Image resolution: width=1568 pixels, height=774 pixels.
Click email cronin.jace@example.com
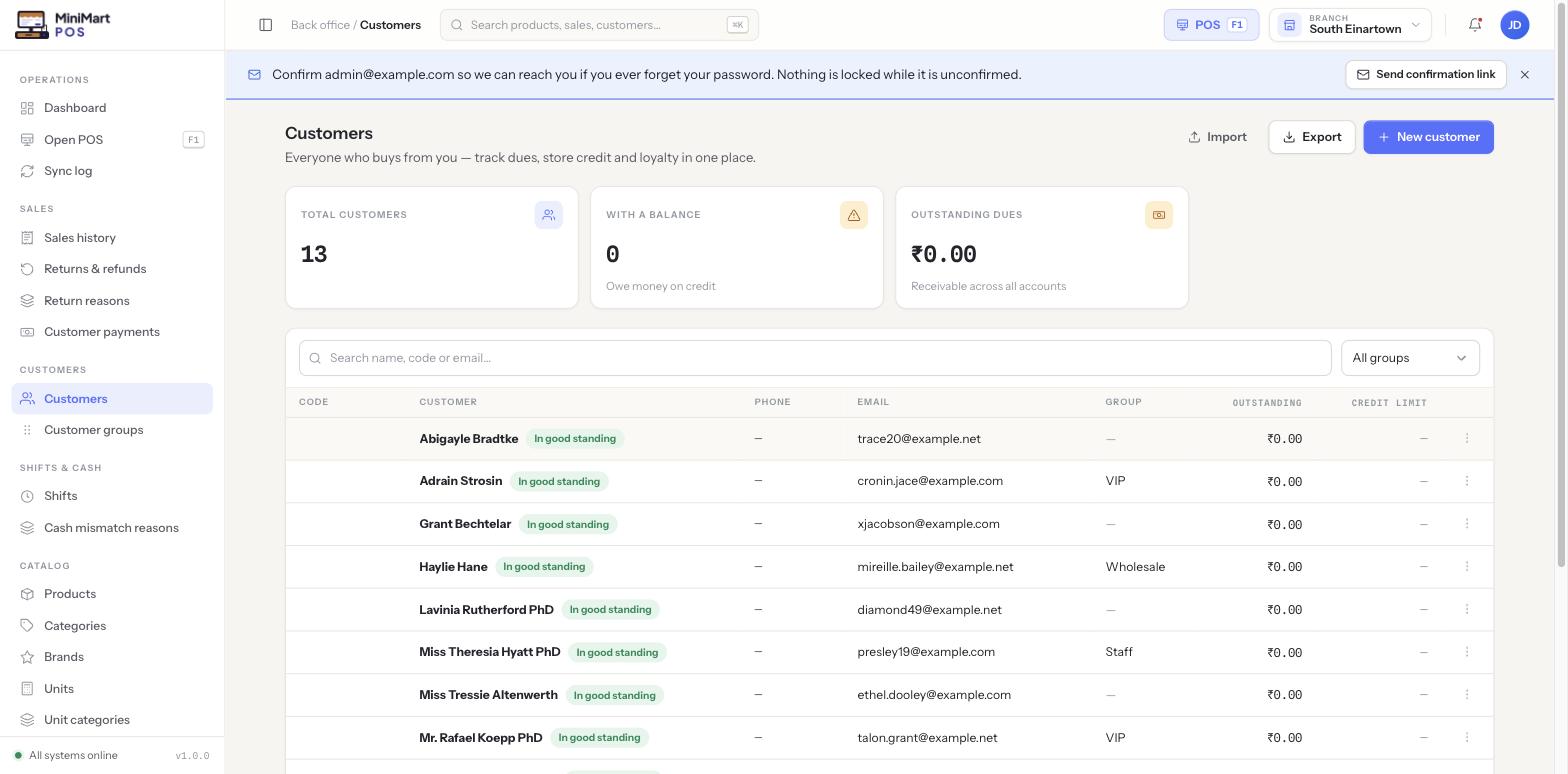(x=930, y=481)
